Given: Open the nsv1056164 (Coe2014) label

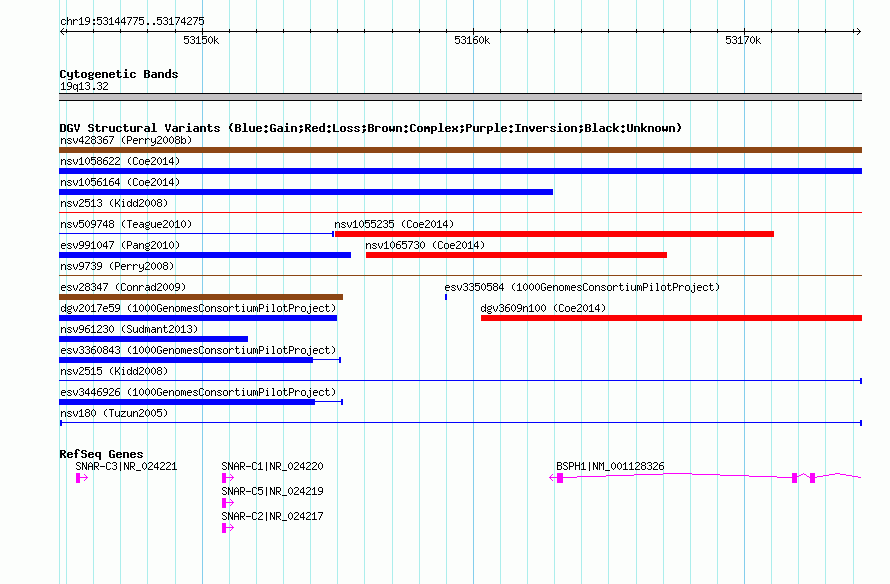Looking at the screenshot, I should pos(120,182).
